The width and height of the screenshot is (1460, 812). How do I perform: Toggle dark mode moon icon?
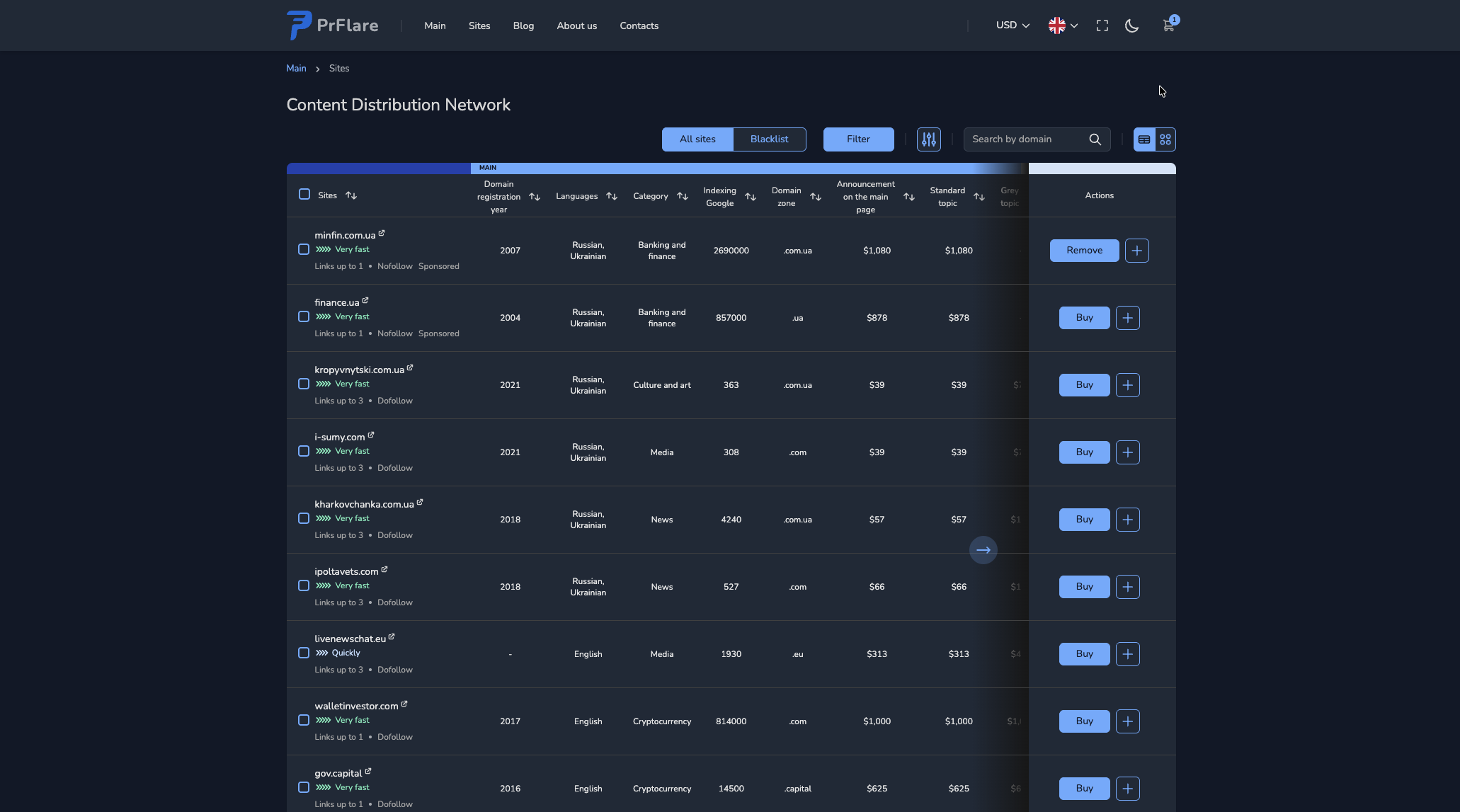1131,26
